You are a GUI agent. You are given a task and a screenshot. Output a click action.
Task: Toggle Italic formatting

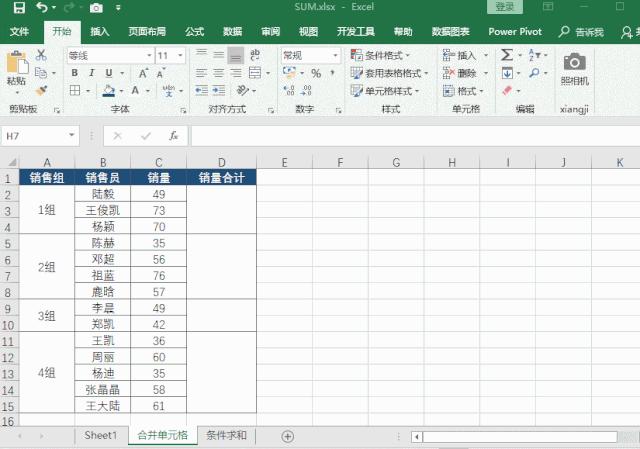tap(92, 73)
